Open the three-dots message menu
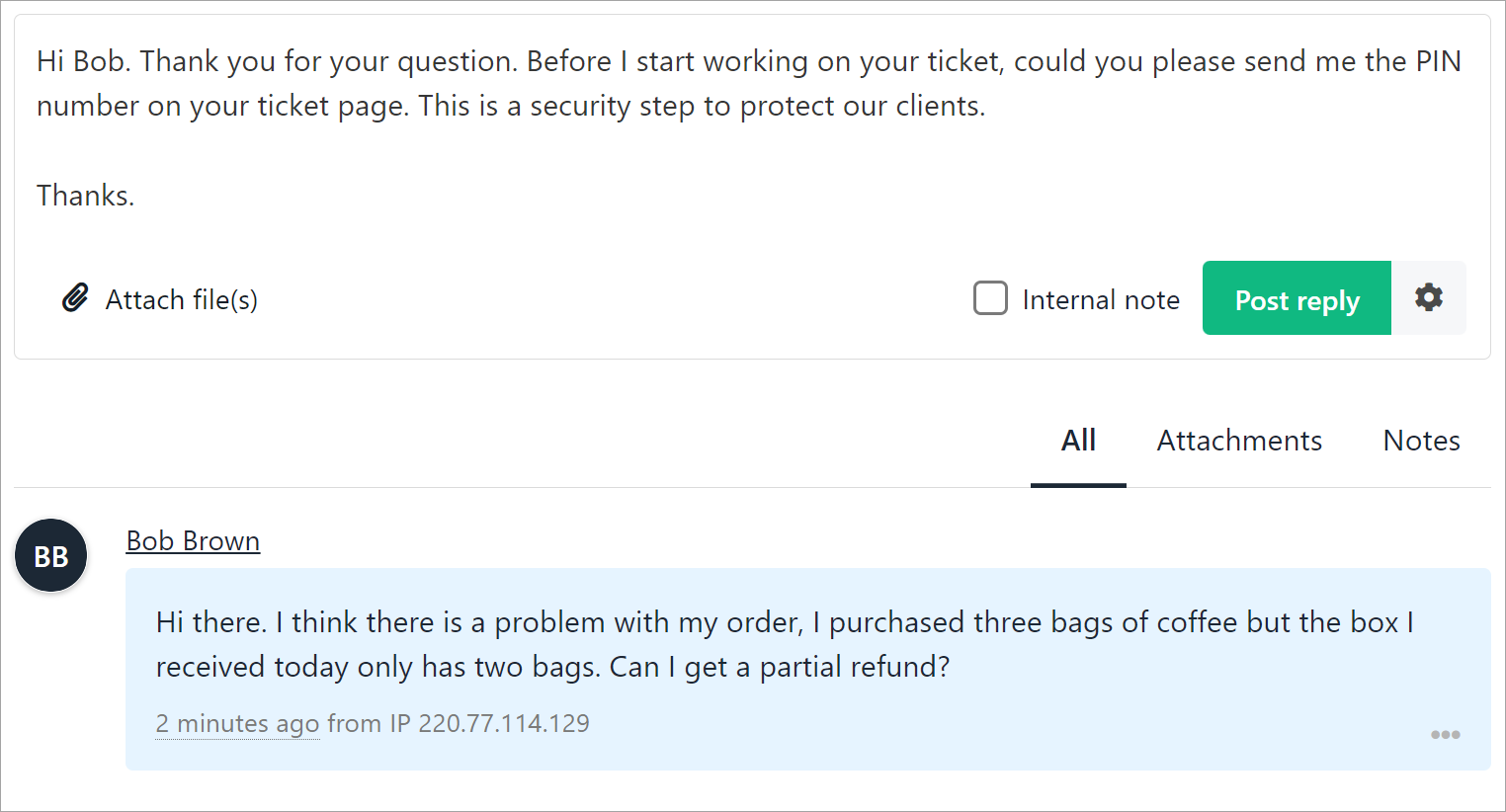1506x812 pixels. coord(1445,734)
